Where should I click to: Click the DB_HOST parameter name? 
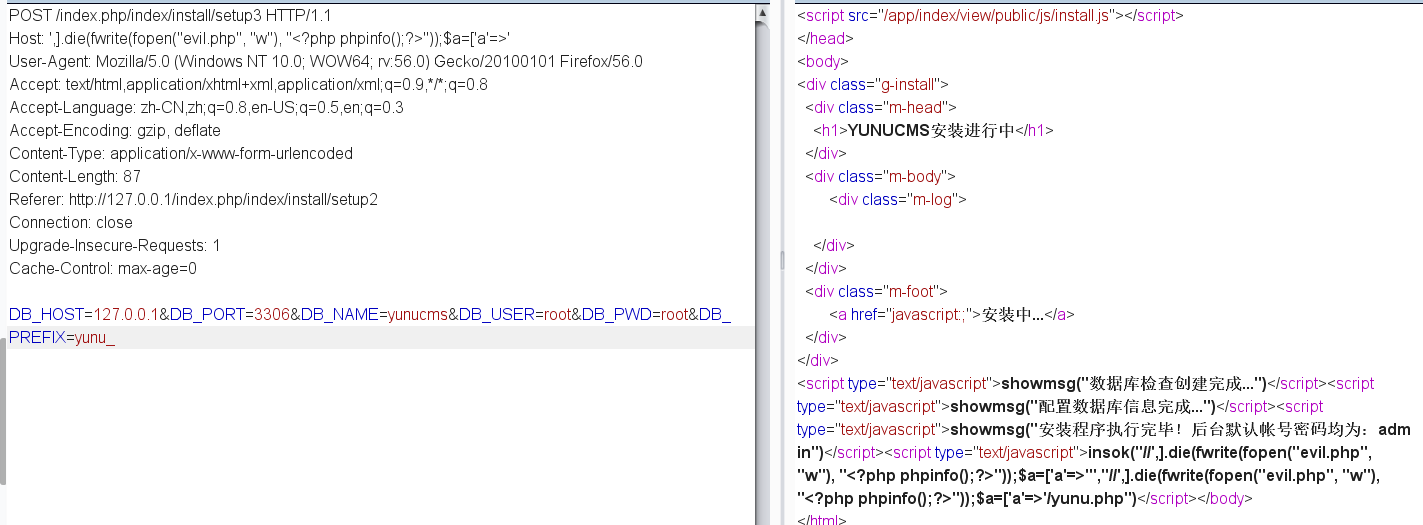45,315
